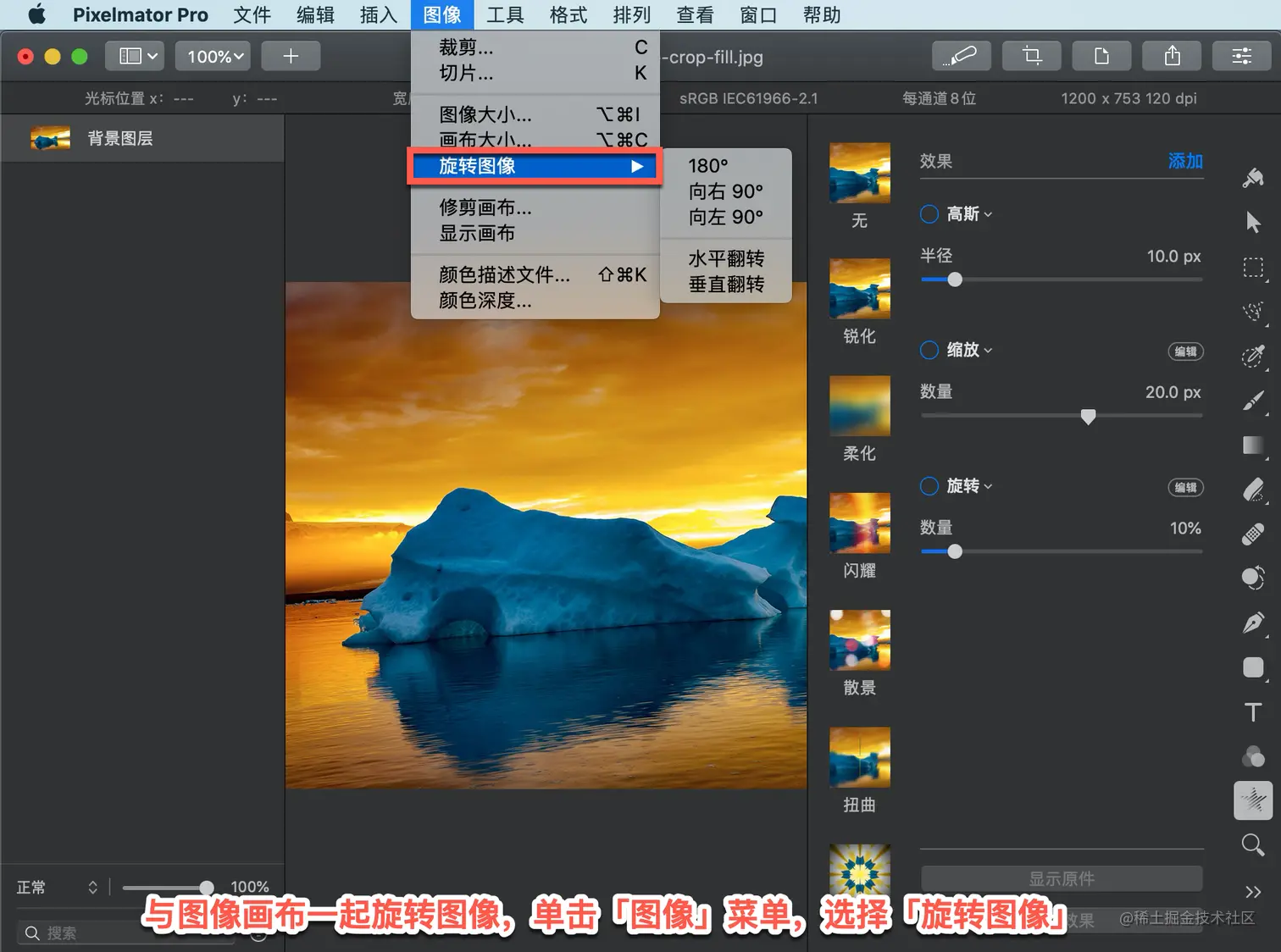Select the Shape rounded square tool

(1253, 667)
